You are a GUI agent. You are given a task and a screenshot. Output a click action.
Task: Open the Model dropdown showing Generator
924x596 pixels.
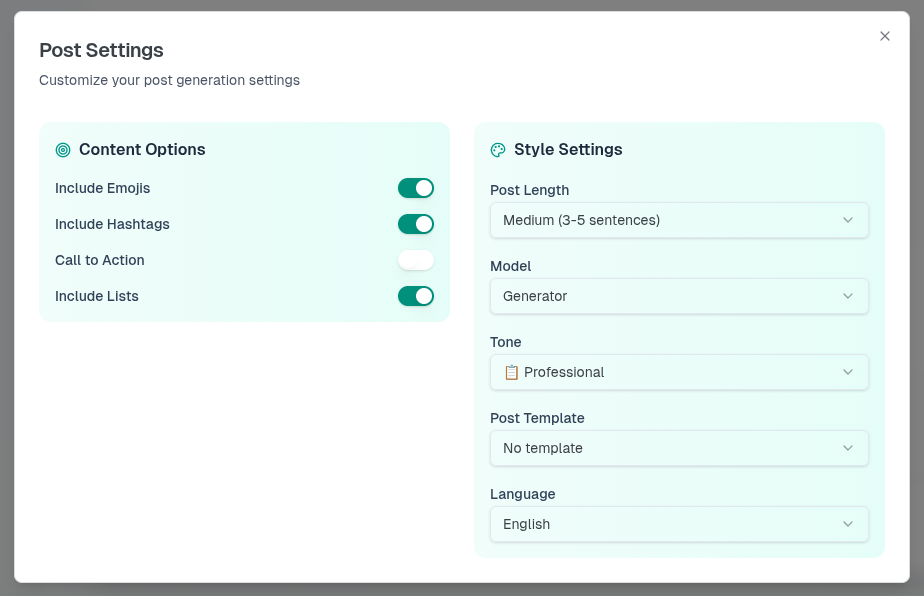pos(679,296)
